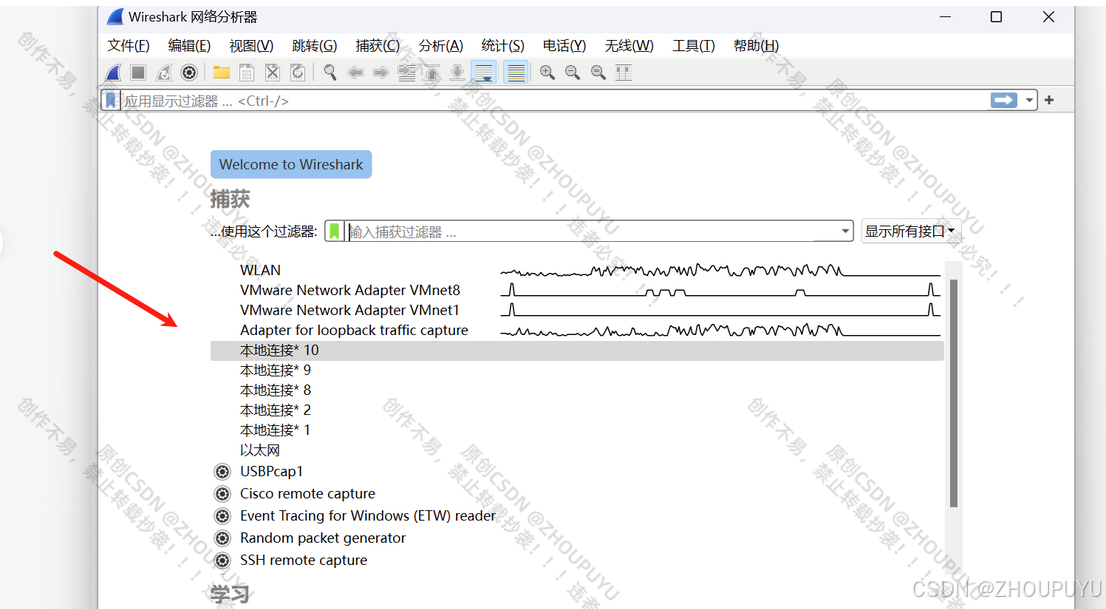Open the 帮助(H) menu

[x=756, y=46]
